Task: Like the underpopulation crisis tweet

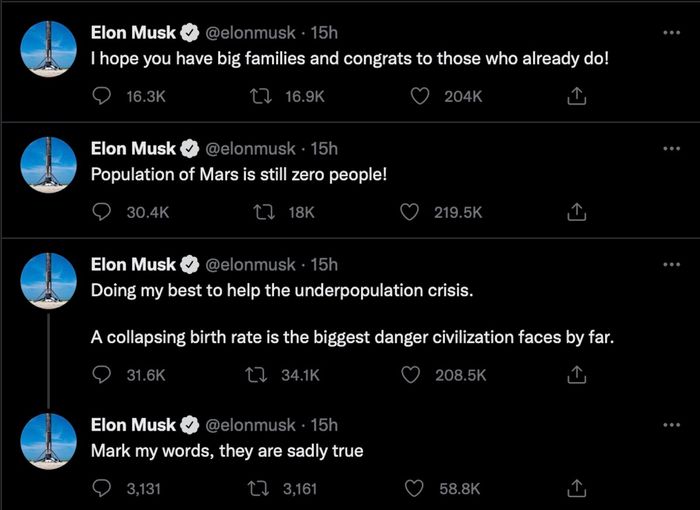Action: (x=411, y=374)
